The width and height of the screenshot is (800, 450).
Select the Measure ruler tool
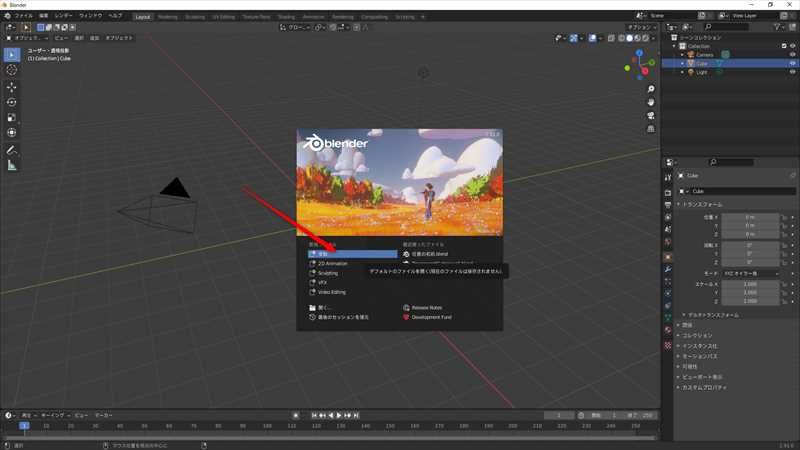(12, 165)
